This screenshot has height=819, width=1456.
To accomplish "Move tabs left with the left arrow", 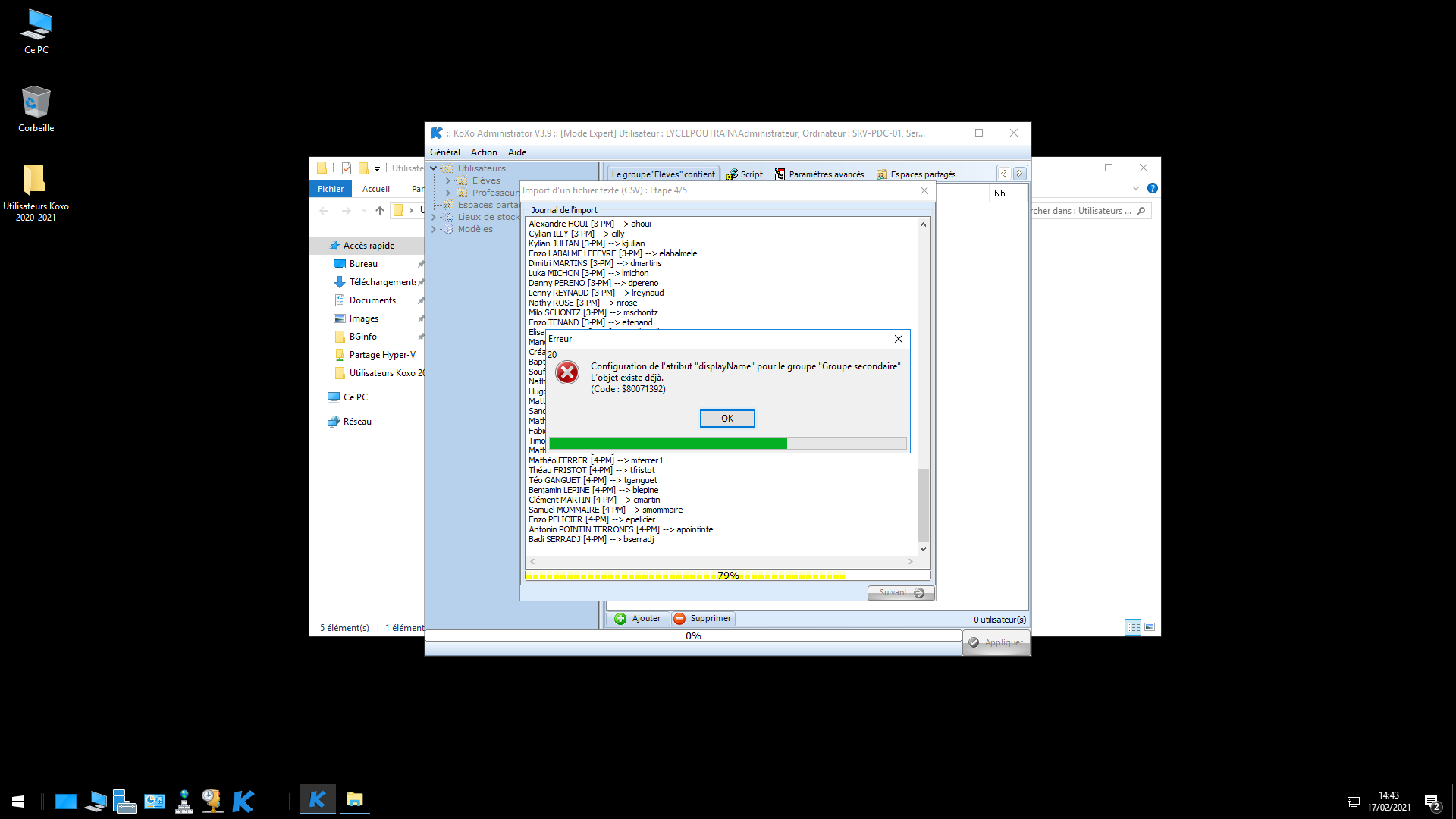I will click(x=1004, y=174).
